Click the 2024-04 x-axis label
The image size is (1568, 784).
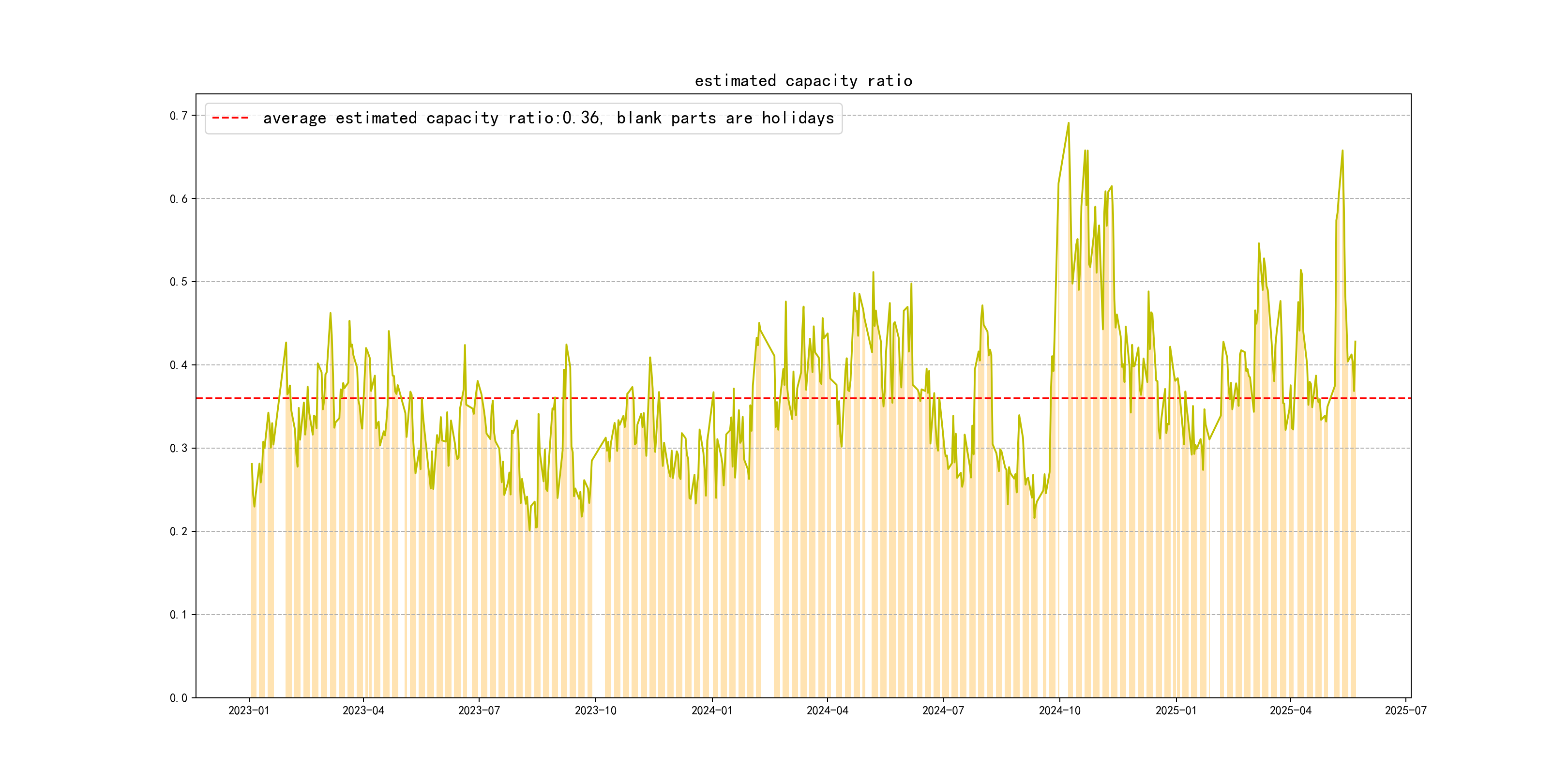point(827,710)
